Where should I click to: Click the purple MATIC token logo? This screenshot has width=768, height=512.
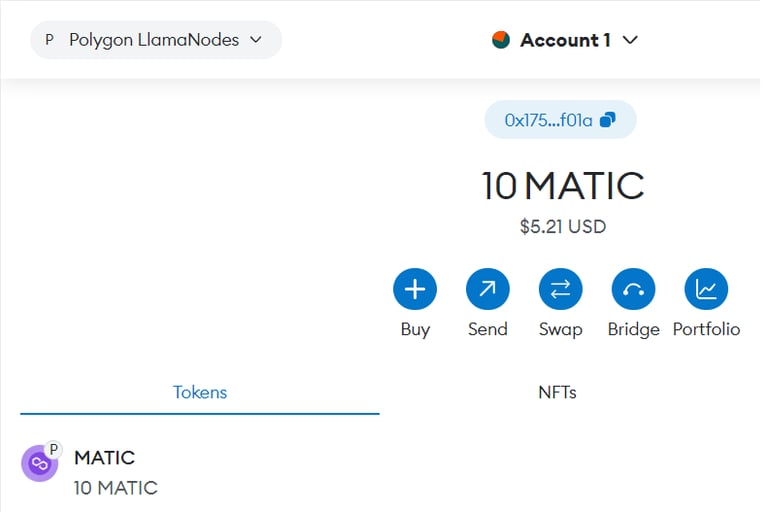point(39,463)
